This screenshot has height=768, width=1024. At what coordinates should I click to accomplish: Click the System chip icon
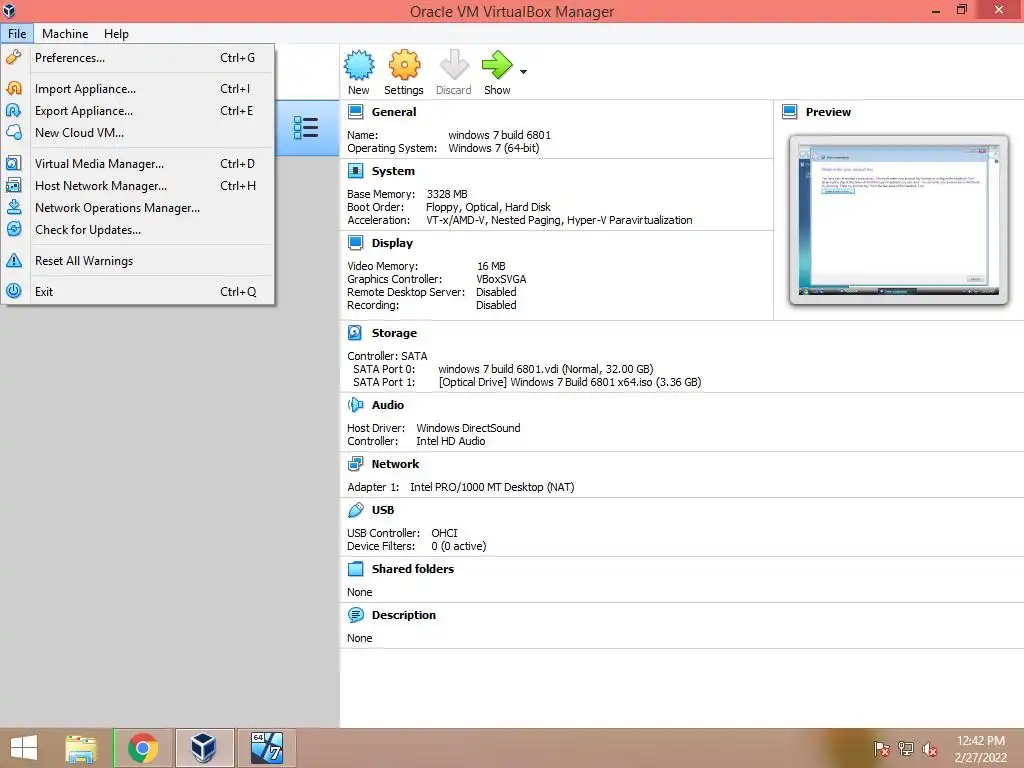coord(355,171)
